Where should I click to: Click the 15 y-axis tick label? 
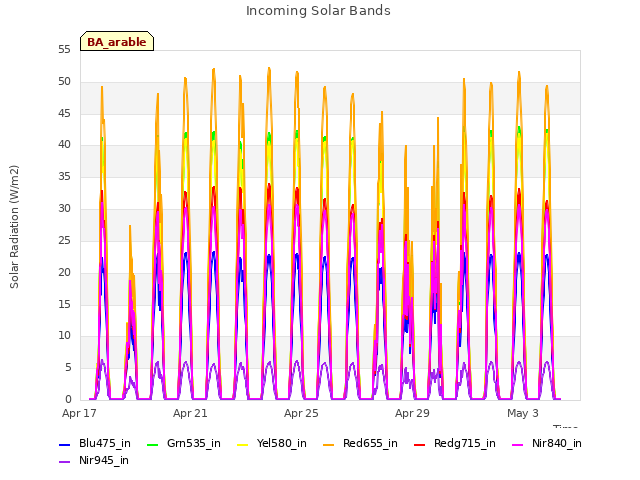click(64, 304)
